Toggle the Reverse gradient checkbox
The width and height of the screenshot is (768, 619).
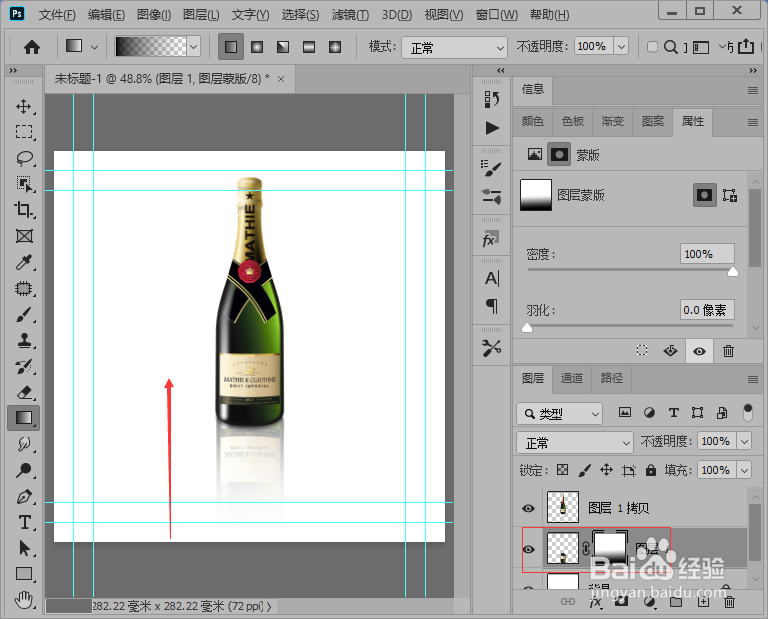point(652,47)
